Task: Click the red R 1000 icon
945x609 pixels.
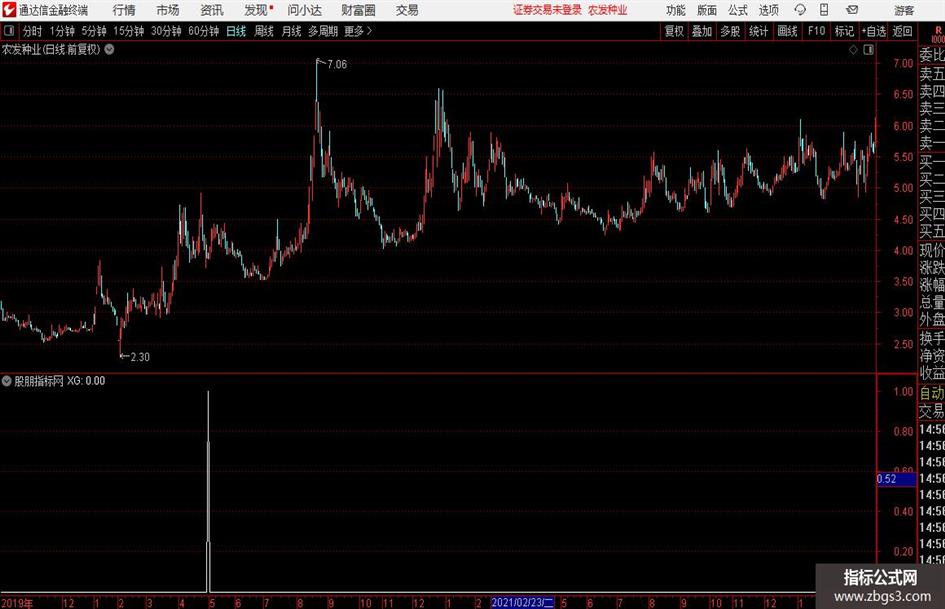Action: click(x=938, y=34)
